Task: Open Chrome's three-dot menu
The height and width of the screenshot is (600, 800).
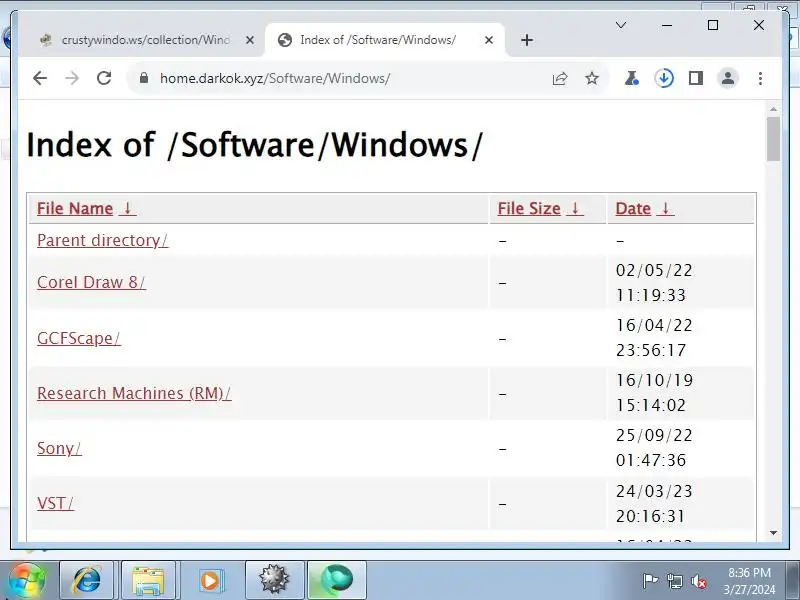Action: [760, 79]
